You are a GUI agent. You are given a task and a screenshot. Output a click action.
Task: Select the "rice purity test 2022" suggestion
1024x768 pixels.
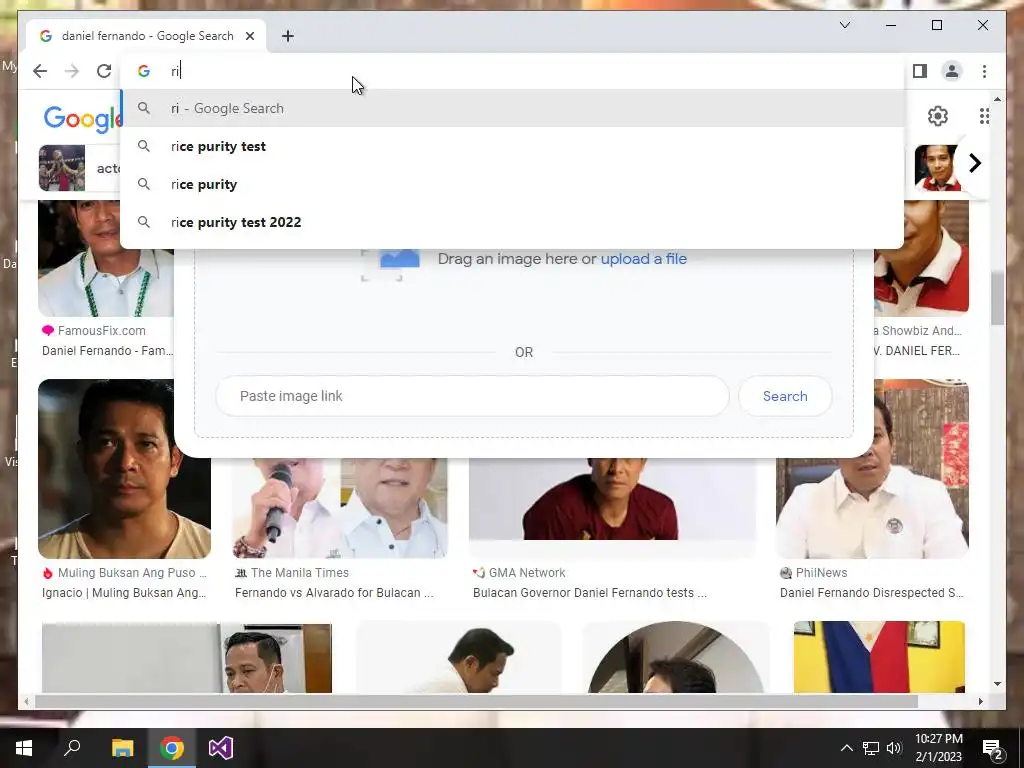coord(512,222)
